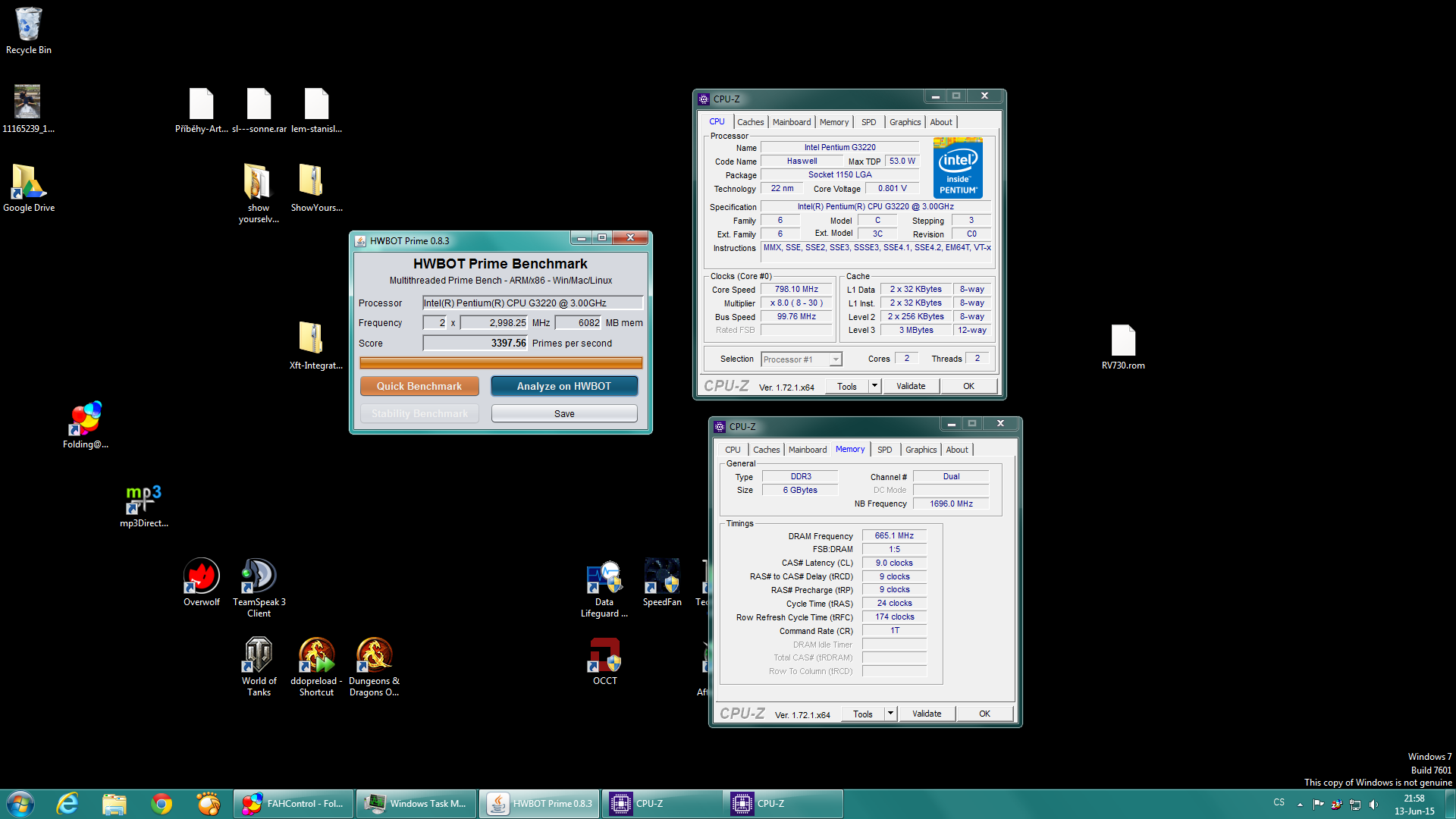Switch to SPD tab in upper CPU-Z window
The width and height of the screenshot is (1456, 819).
pos(868,122)
